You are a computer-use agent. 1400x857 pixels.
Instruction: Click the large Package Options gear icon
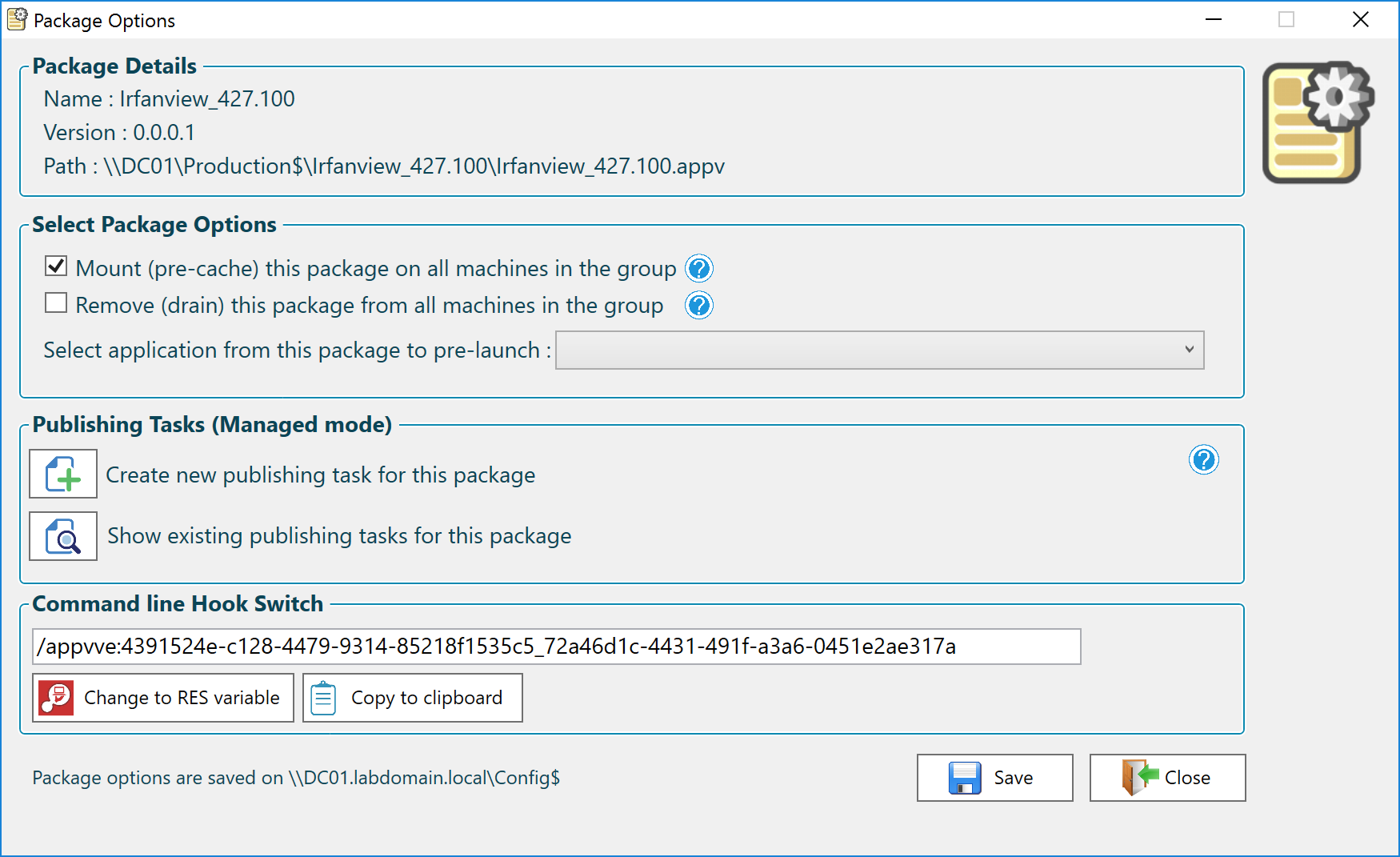point(1317,122)
